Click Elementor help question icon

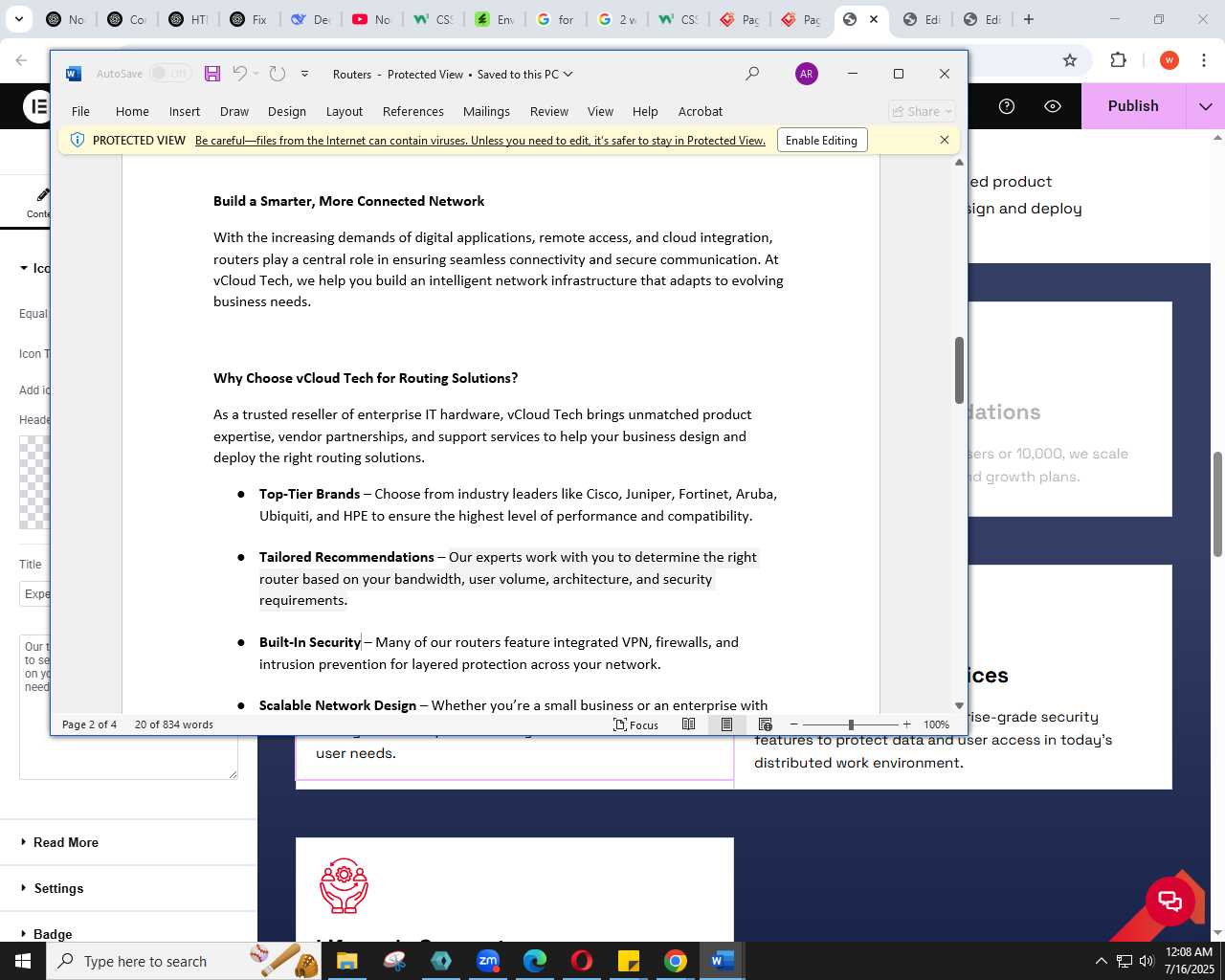click(x=1006, y=106)
